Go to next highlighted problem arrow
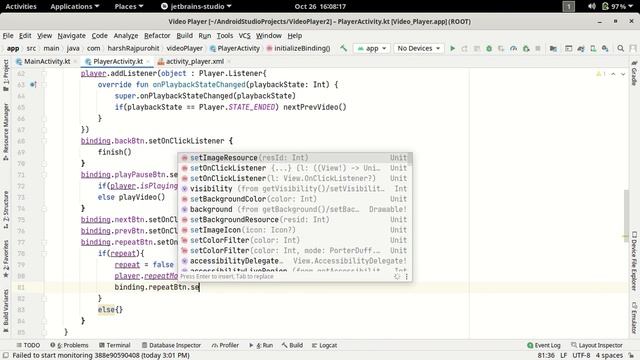640x360 pixels. [x=623, y=74]
